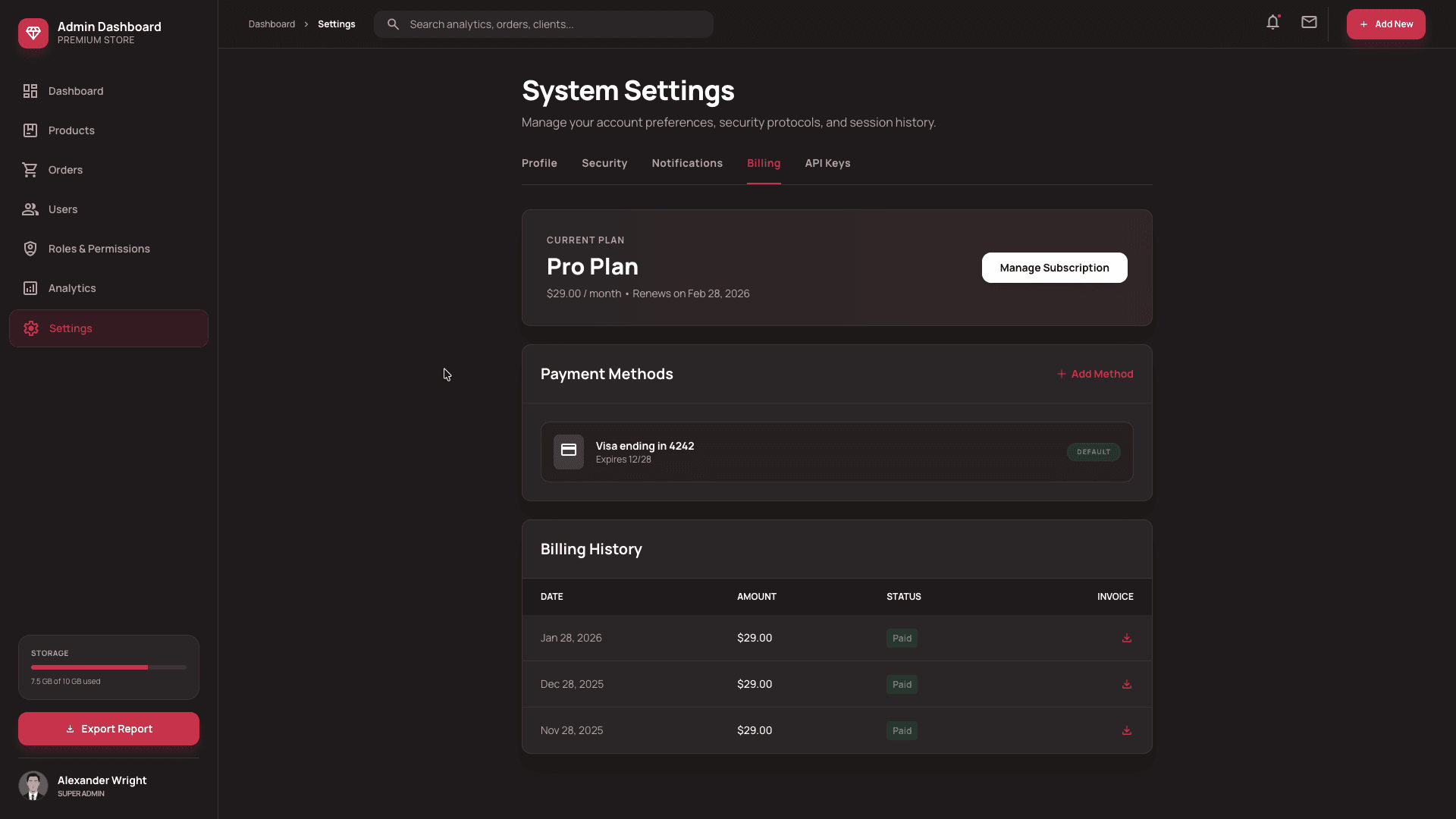Click the search magnifier icon
This screenshot has width=1456, height=819.
click(393, 24)
